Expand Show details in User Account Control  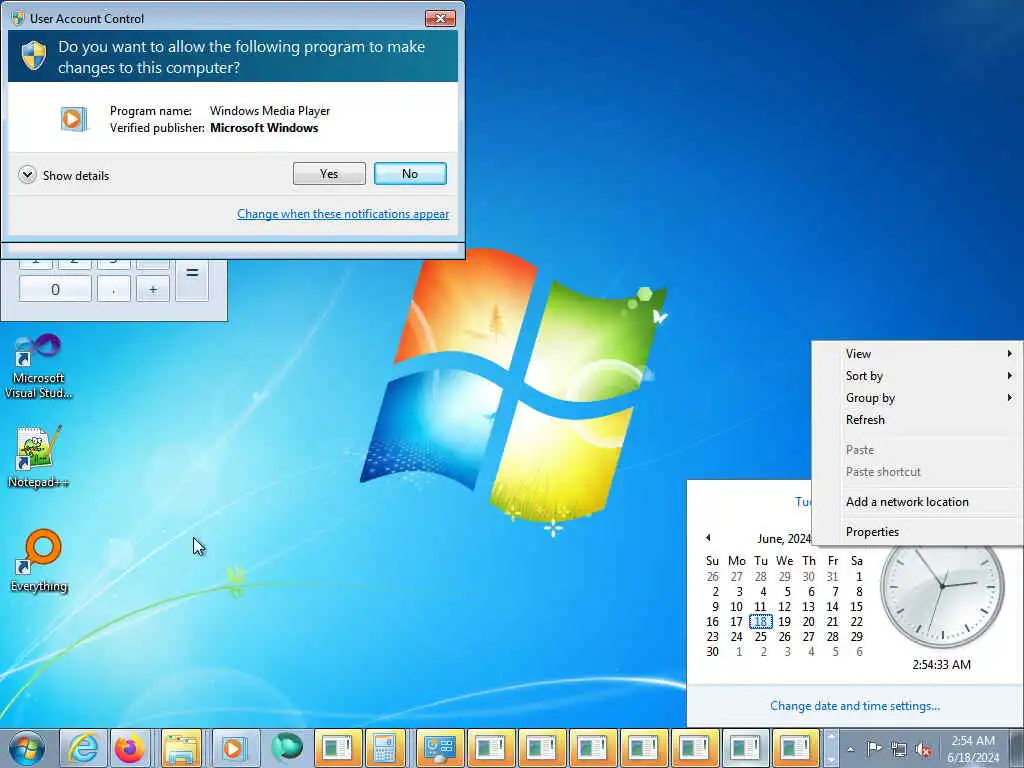click(64, 175)
